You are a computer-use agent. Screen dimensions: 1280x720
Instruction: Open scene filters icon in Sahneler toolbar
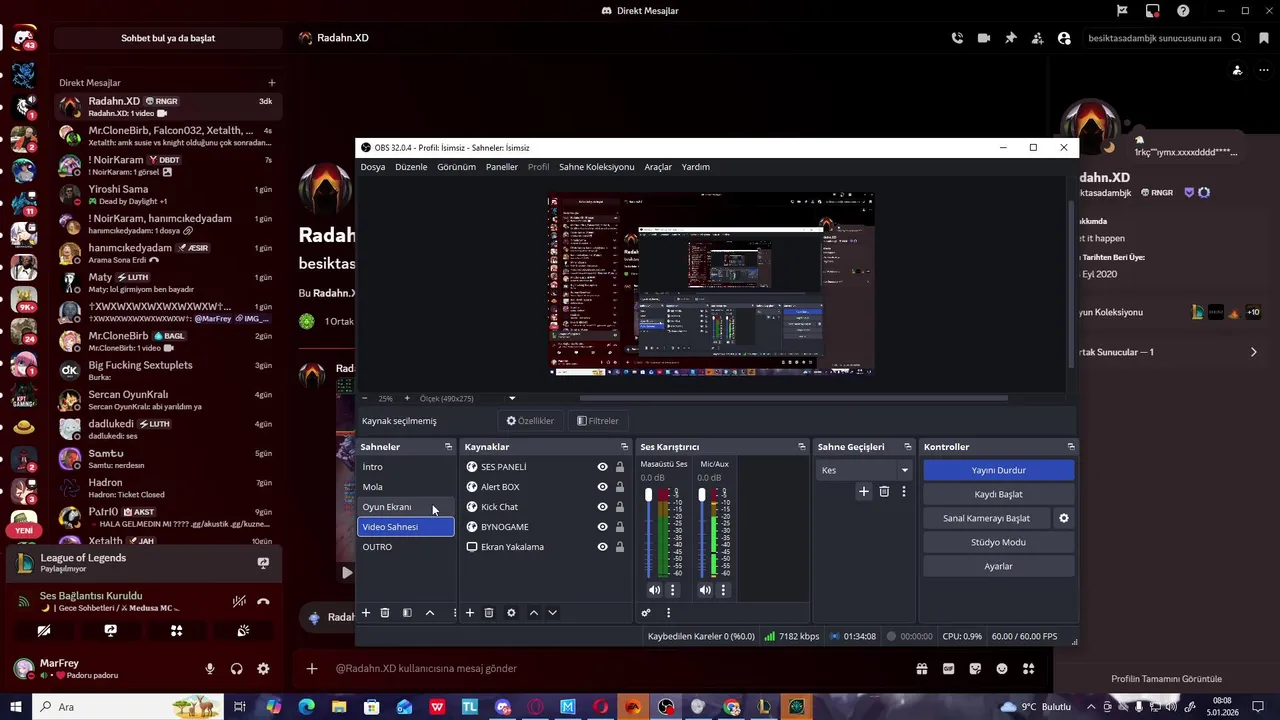click(407, 613)
